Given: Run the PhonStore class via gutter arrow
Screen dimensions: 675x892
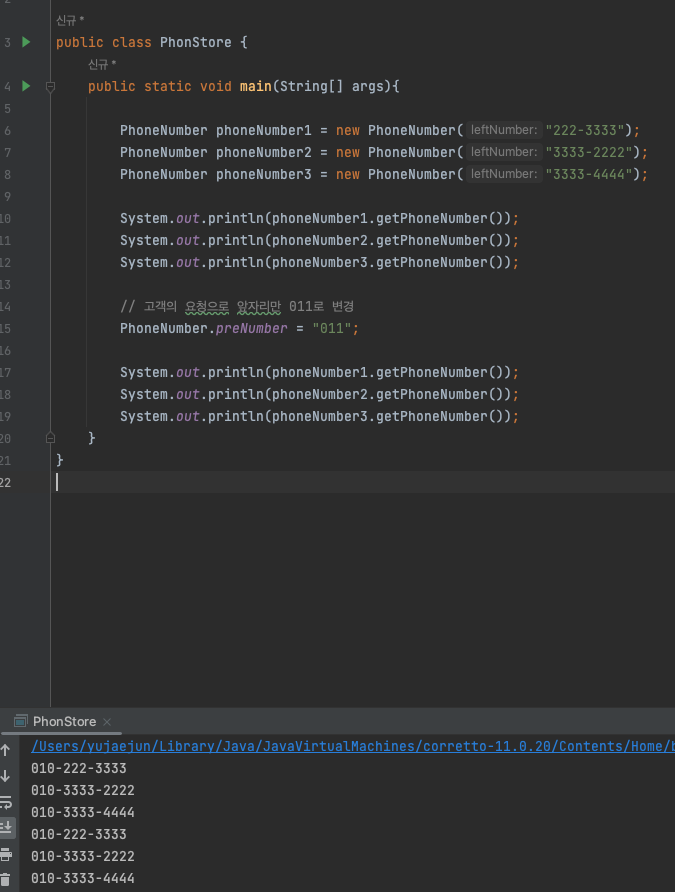Looking at the screenshot, I should [x=26, y=42].
